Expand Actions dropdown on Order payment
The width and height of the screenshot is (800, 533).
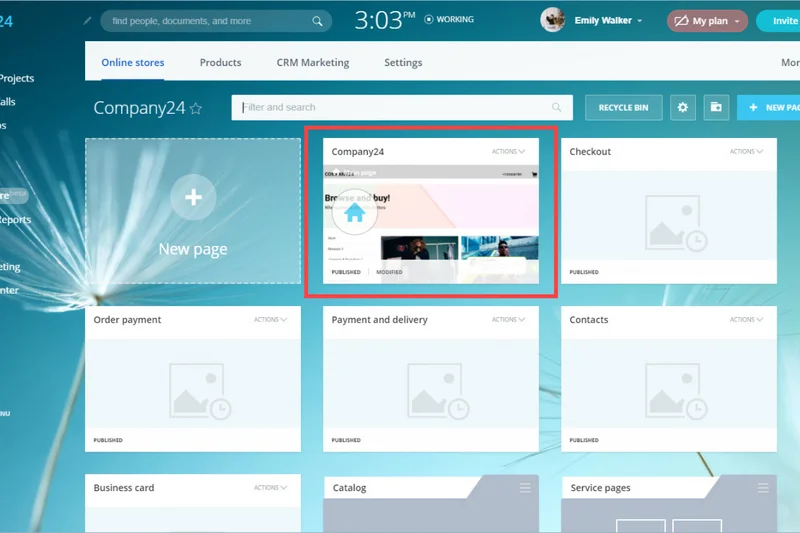coord(270,320)
